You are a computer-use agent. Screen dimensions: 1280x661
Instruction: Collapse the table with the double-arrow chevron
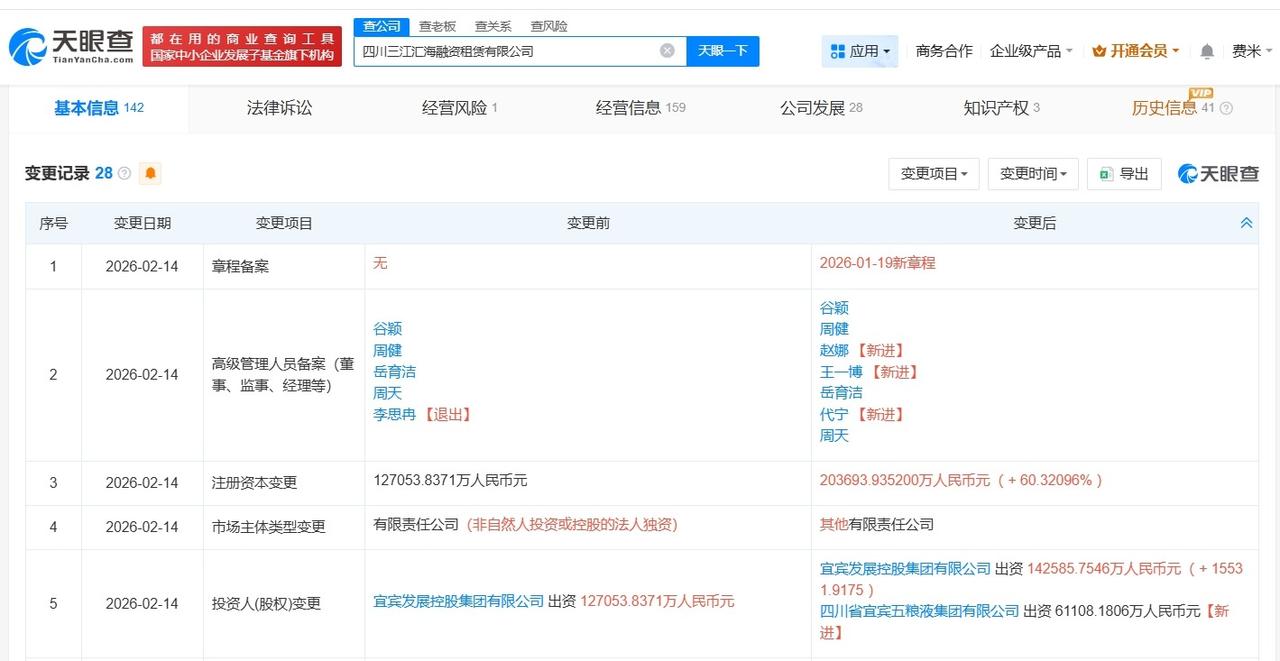pyautogui.click(x=1246, y=223)
